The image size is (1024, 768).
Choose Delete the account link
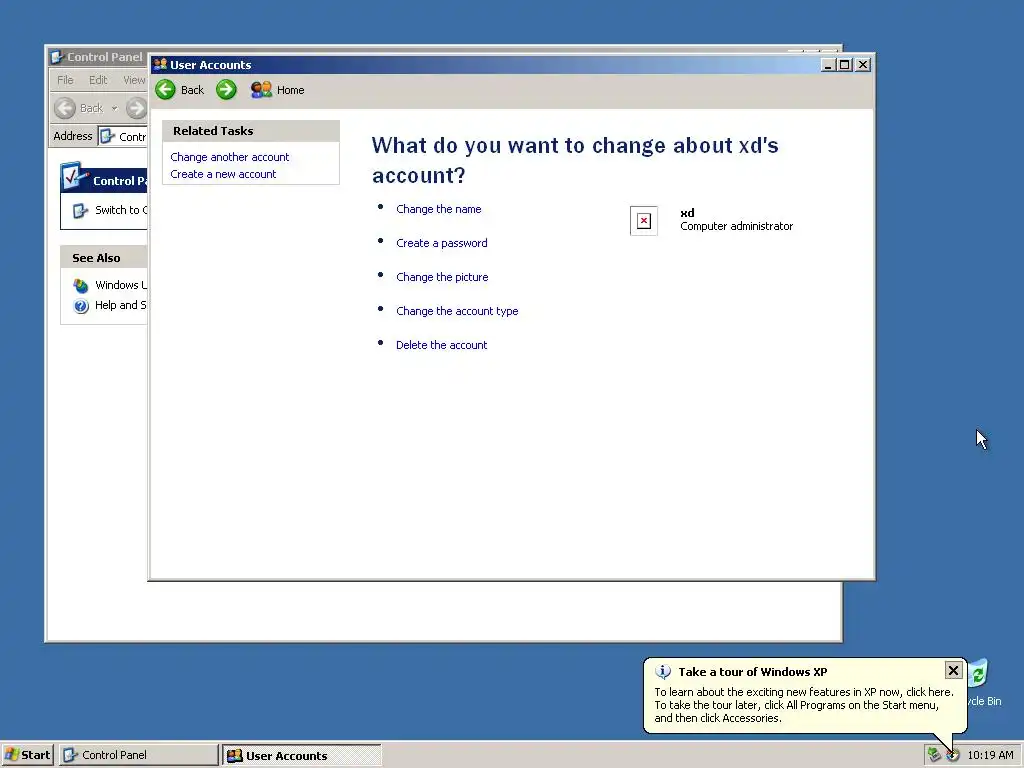[441, 345]
